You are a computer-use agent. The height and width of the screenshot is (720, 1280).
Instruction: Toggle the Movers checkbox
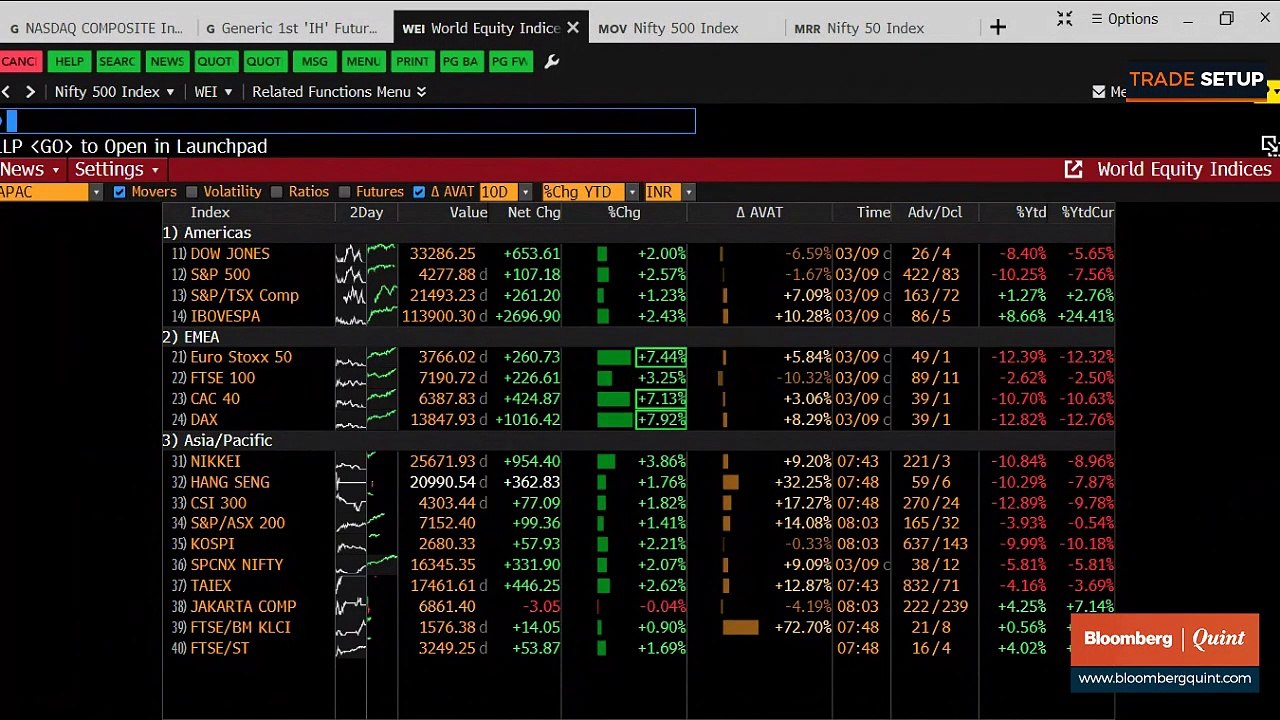(120, 192)
